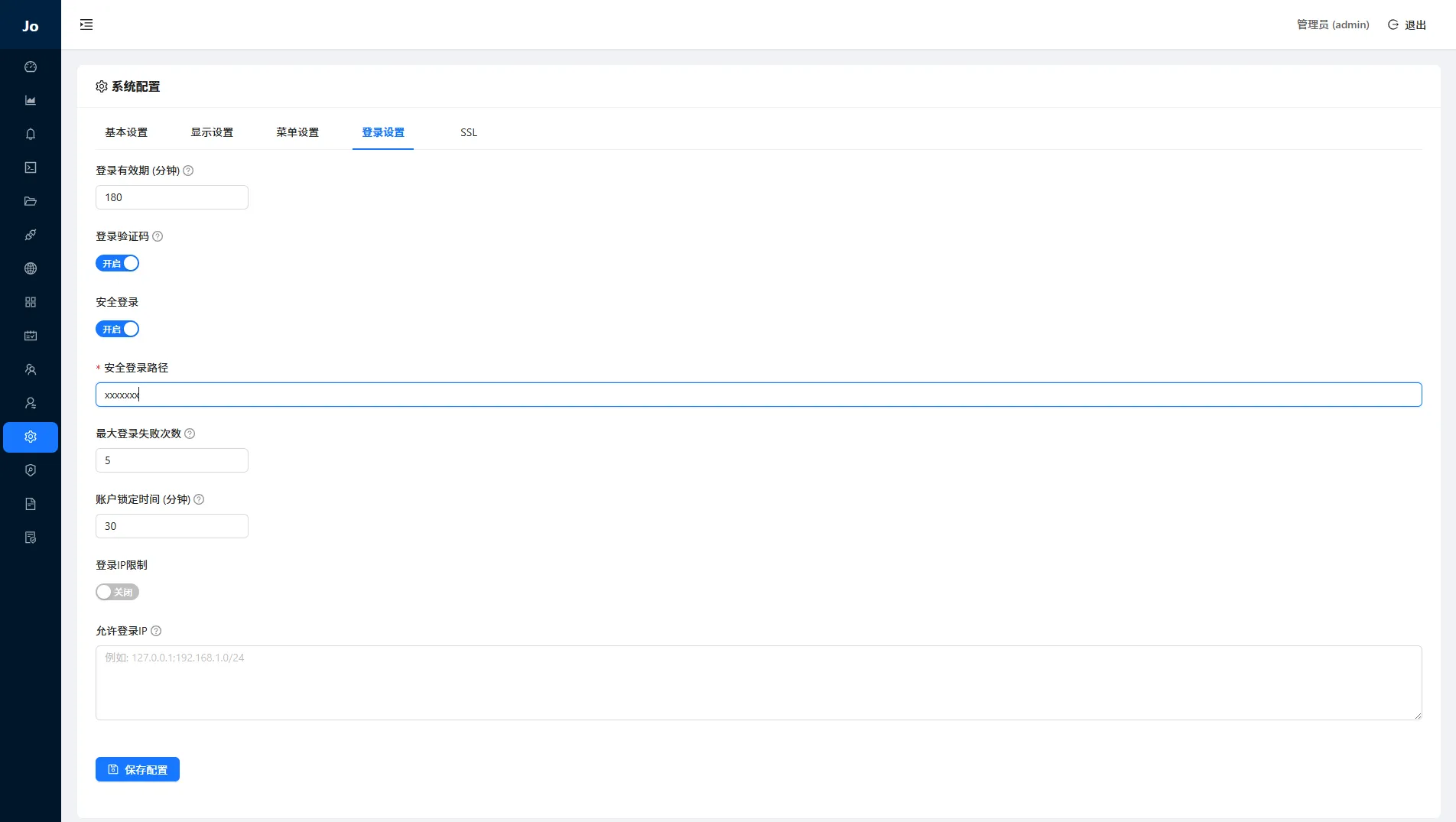Click the shield security icon in sidebar

(x=31, y=471)
